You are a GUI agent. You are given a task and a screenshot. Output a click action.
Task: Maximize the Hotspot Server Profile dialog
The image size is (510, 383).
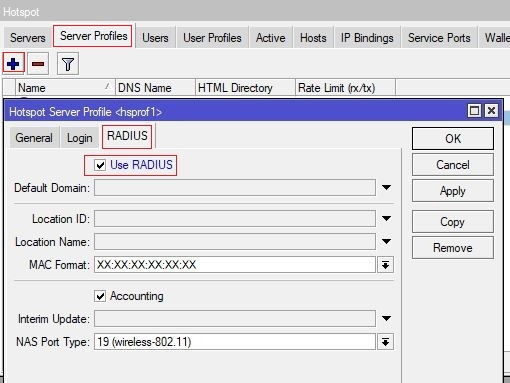coord(474,110)
